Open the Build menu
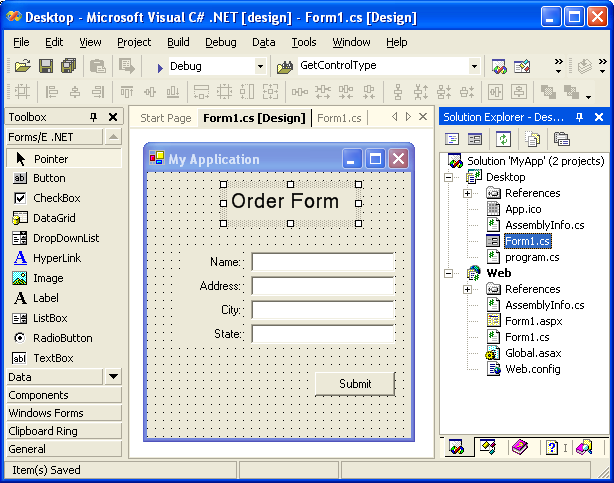This screenshot has width=614, height=483. [x=178, y=42]
